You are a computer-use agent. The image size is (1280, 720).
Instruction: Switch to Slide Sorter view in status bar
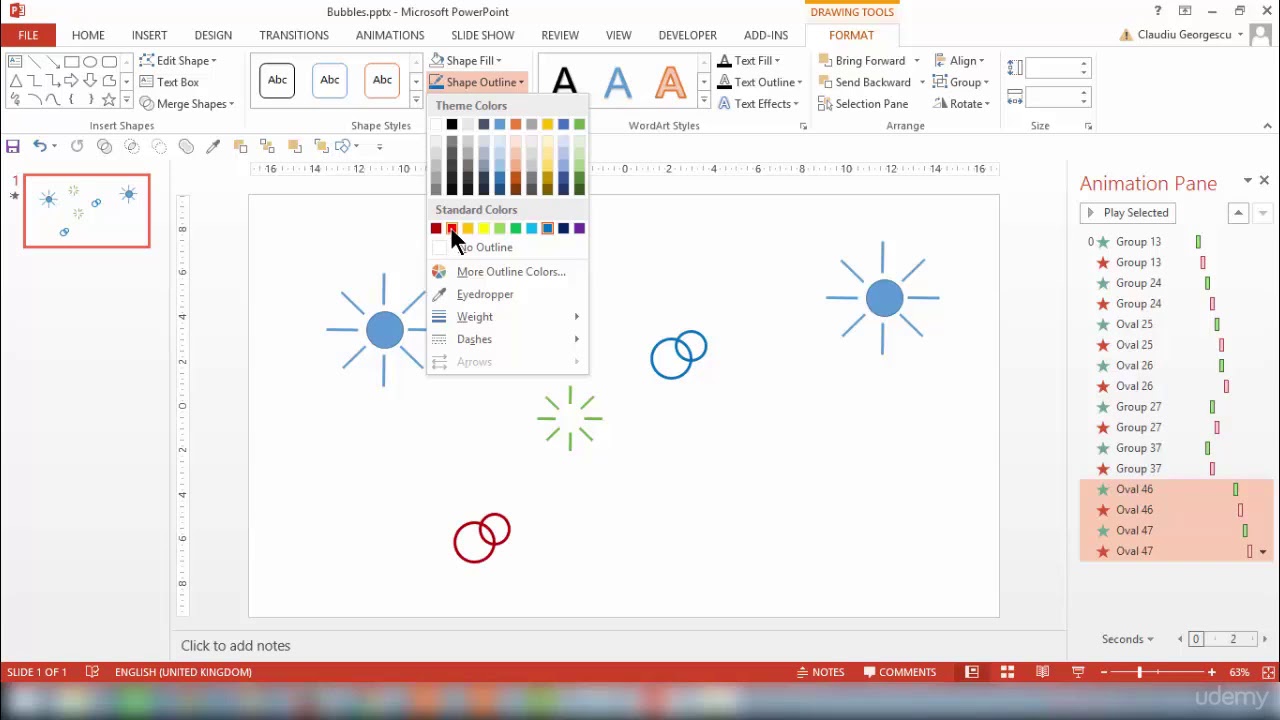coord(1007,672)
